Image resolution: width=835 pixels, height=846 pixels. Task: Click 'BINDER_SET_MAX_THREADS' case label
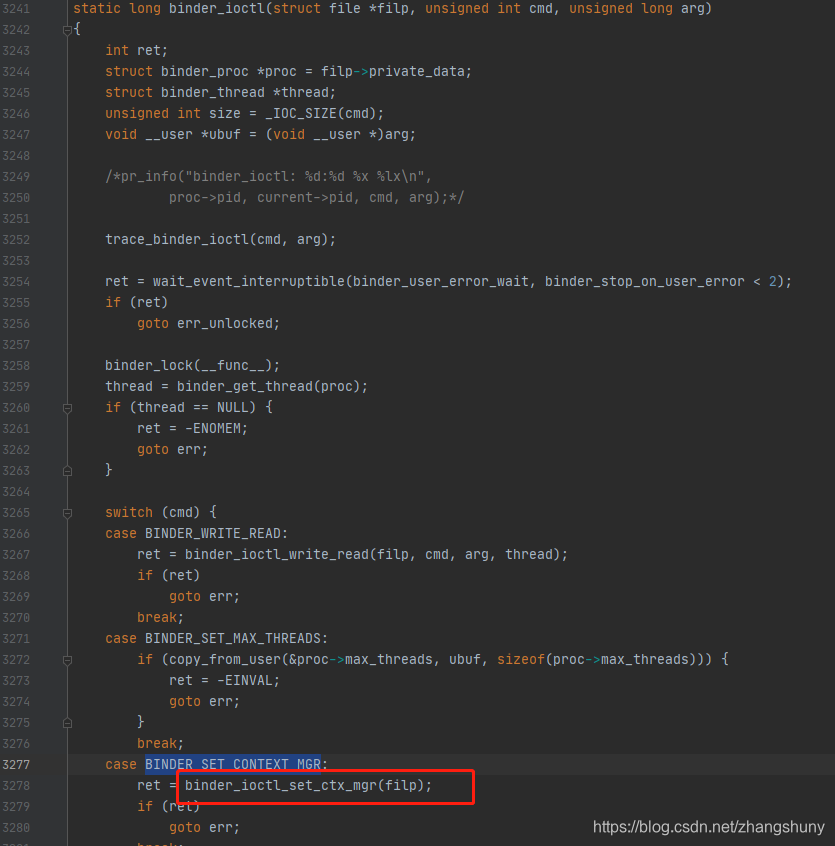[x=232, y=639]
